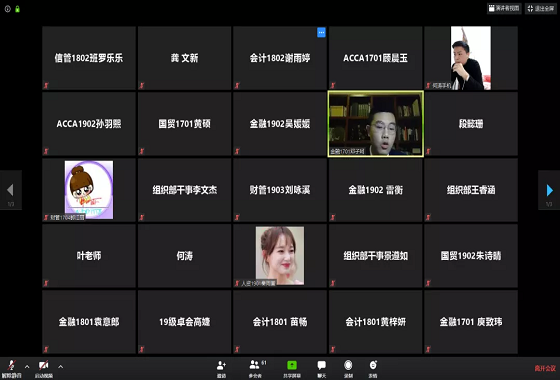Open the green encryption lock icon
The image size is (560, 380).
(18, 9)
